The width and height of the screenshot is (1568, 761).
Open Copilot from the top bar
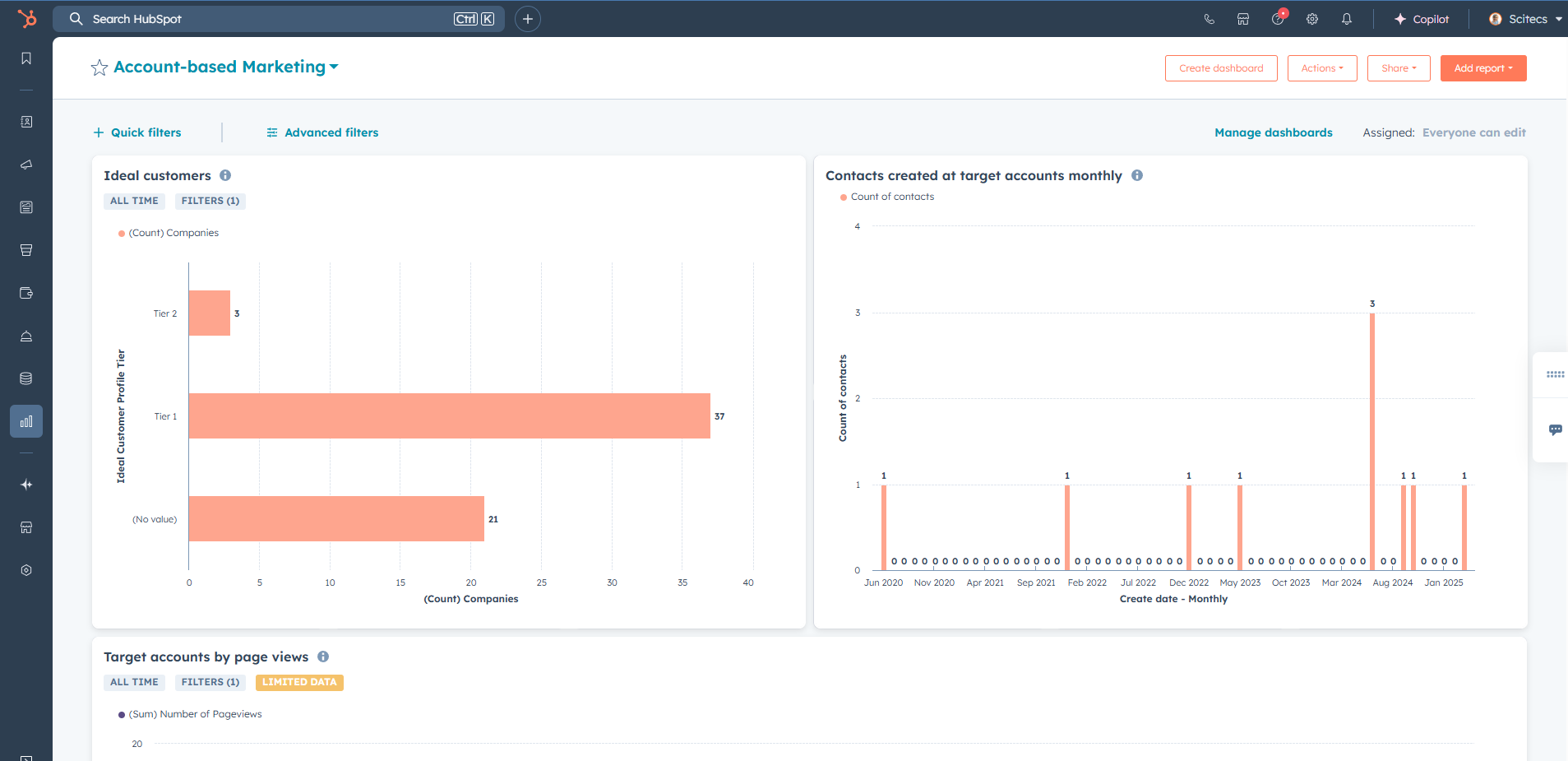1421,19
